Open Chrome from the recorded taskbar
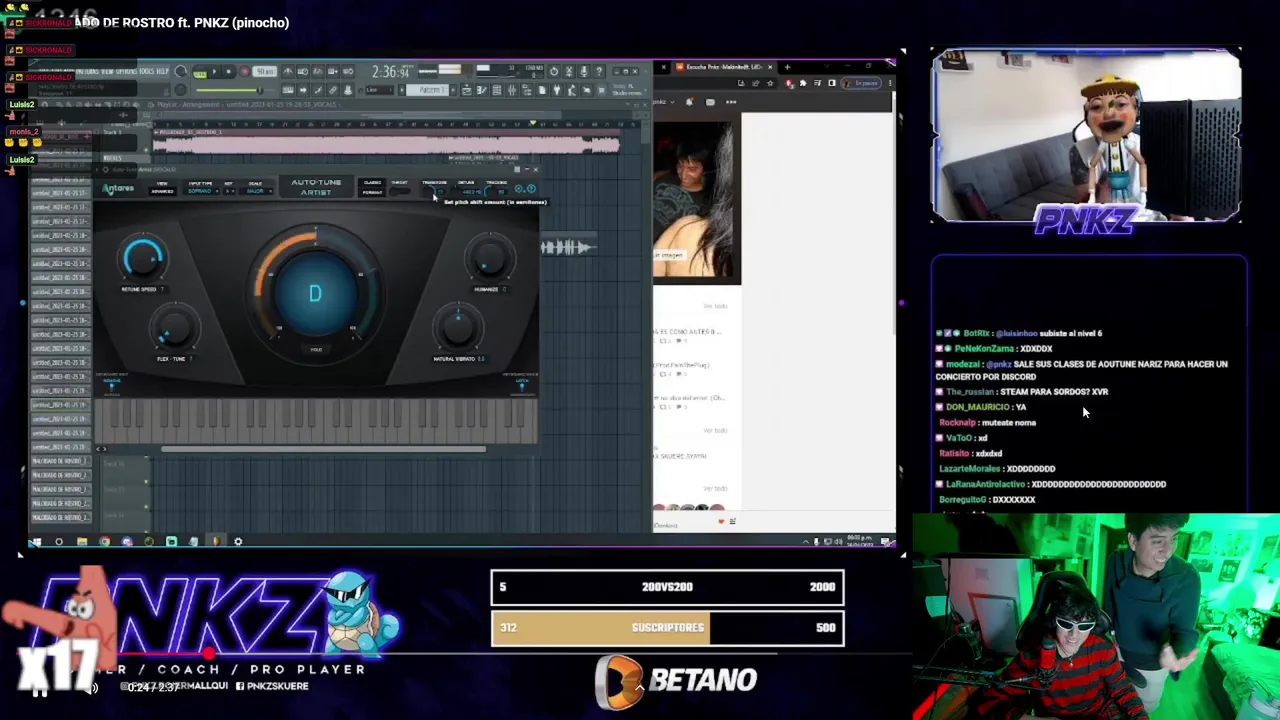Viewport: 1280px width, 720px height. click(x=105, y=542)
